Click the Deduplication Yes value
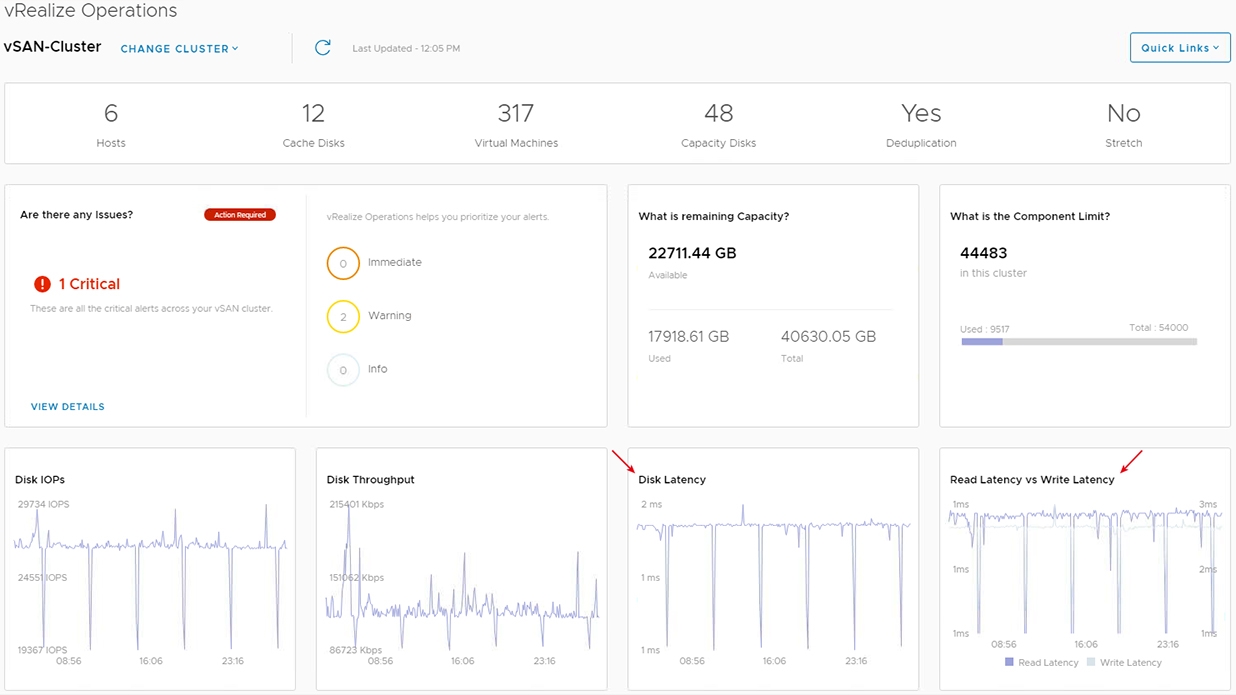 921,113
